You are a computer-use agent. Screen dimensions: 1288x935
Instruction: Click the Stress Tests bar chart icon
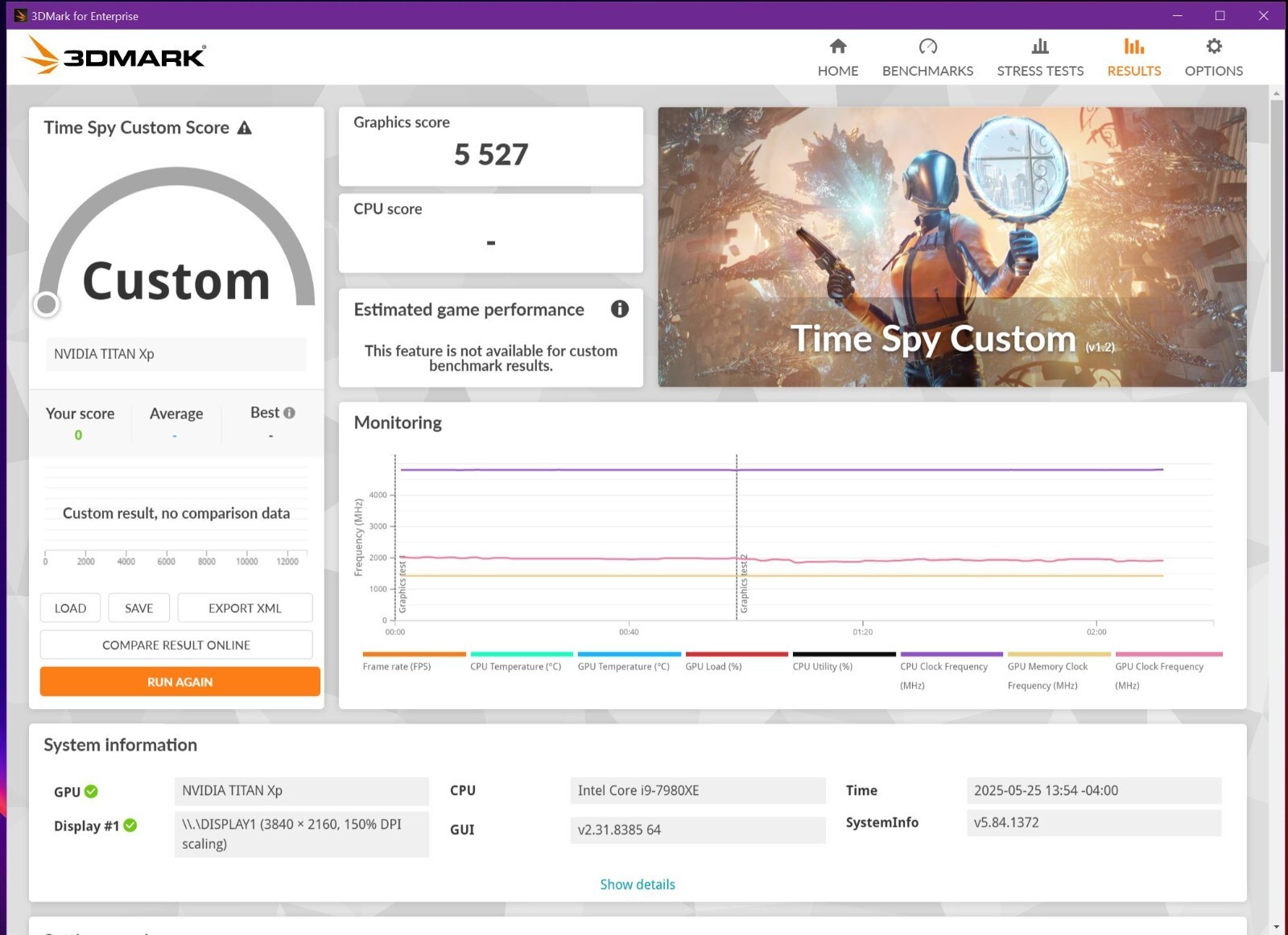[1040, 46]
